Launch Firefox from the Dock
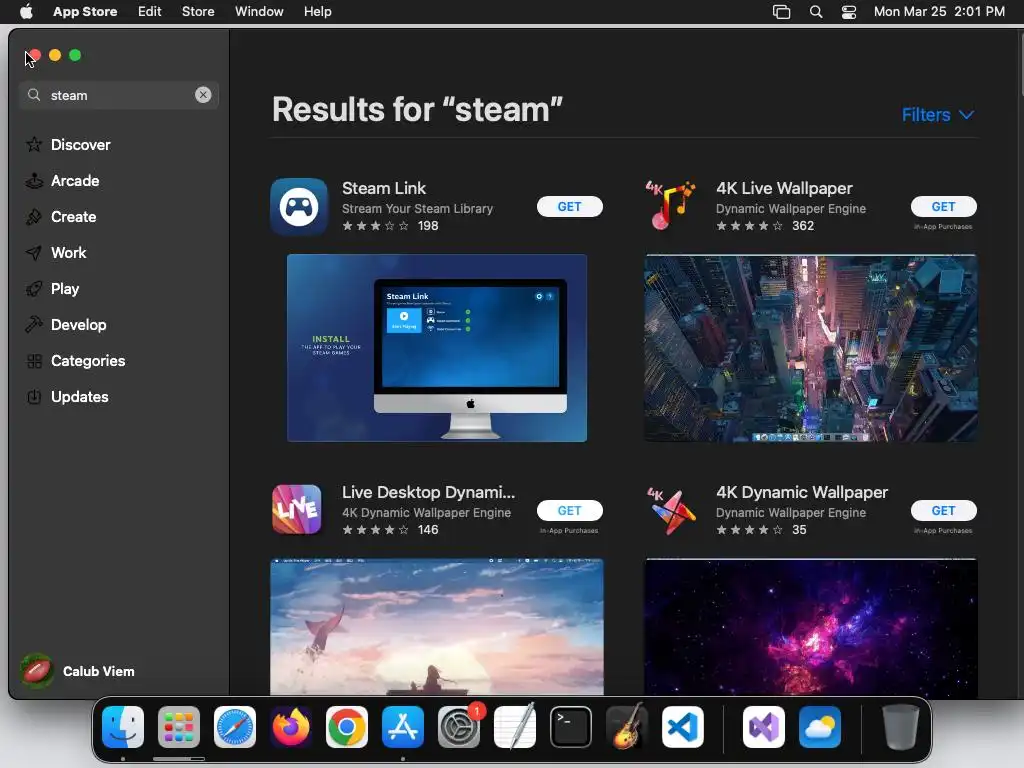Image resolution: width=1024 pixels, height=768 pixels. (x=291, y=726)
